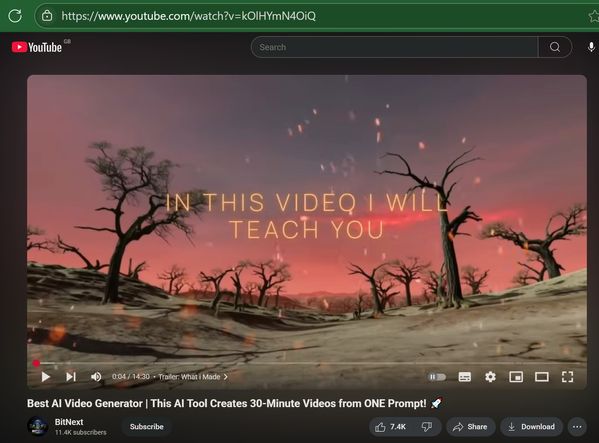Reload the page in the browser
599x443 pixels.
[15, 16]
